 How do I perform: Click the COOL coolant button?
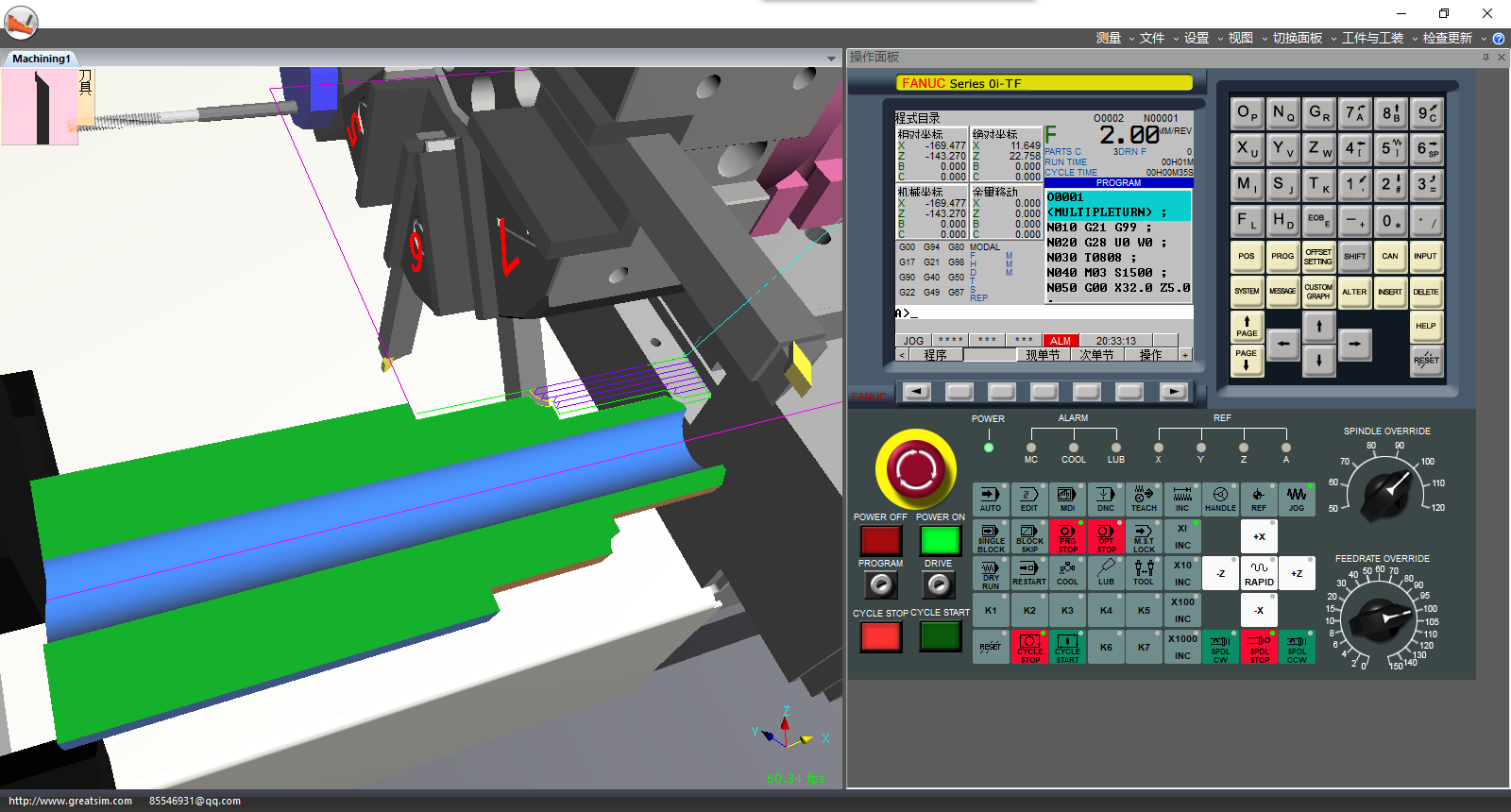(1067, 572)
